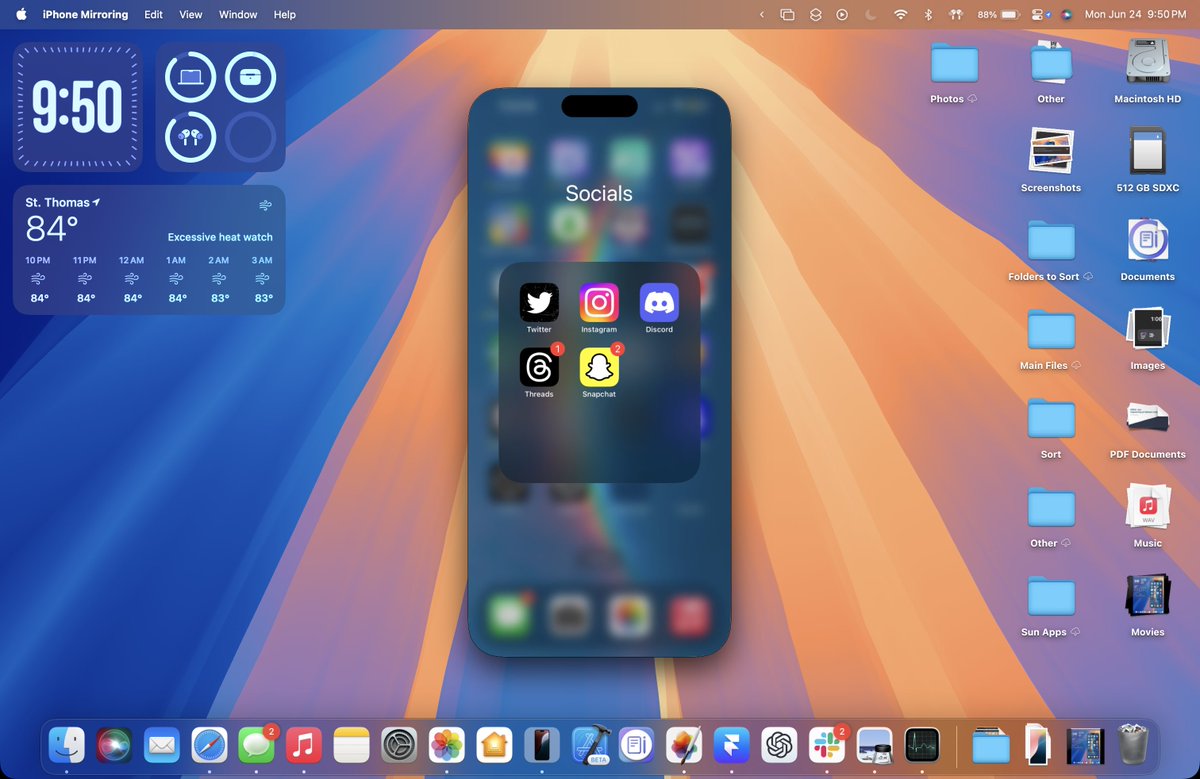Open the iPhone Mirroring app menu

[85, 14]
